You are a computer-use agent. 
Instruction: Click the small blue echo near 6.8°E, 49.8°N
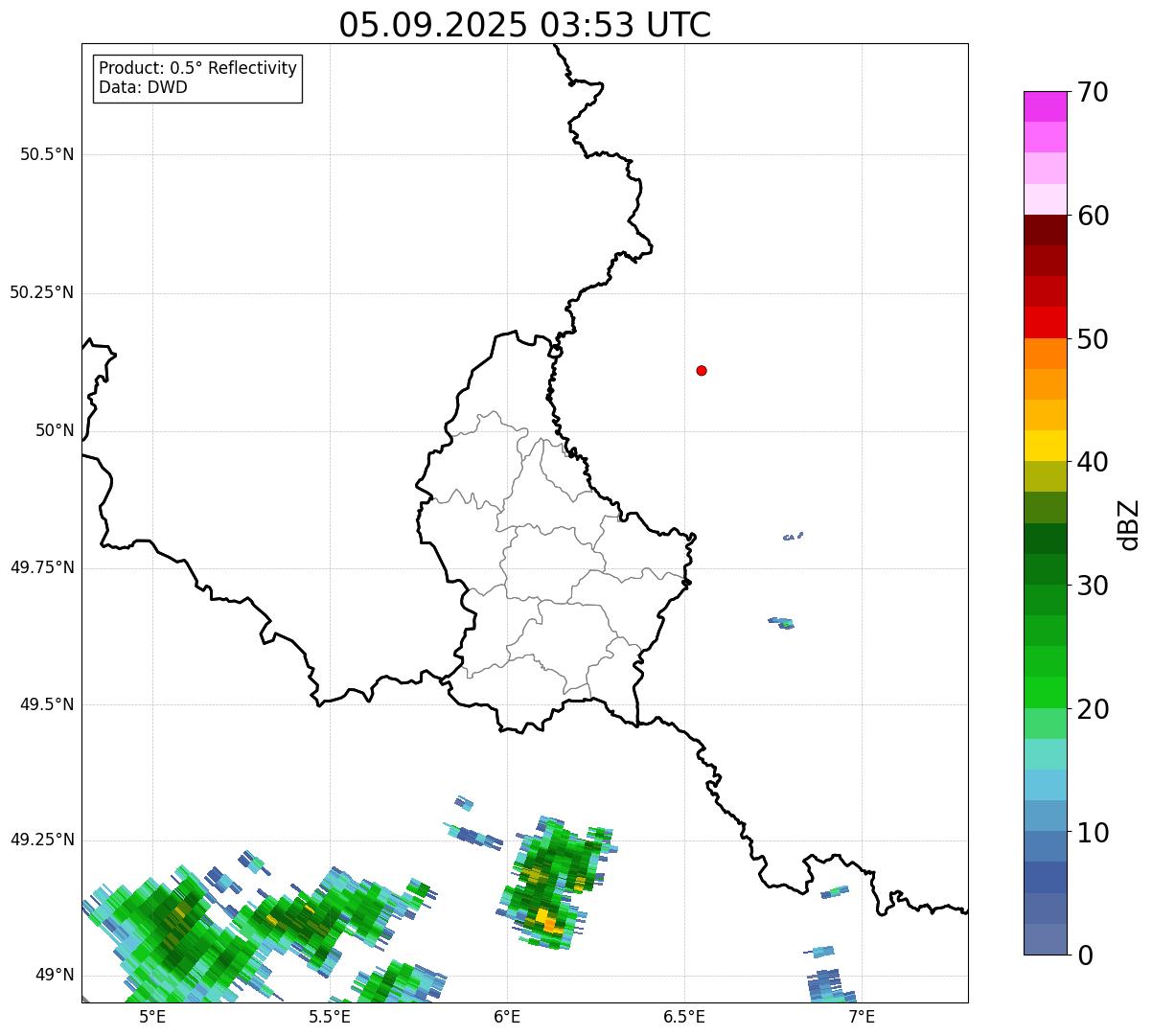[x=793, y=537]
